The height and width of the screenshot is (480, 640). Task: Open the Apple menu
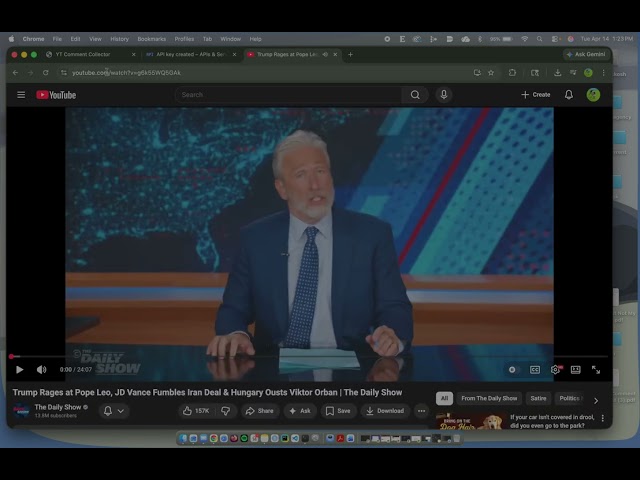click(11, 39)
